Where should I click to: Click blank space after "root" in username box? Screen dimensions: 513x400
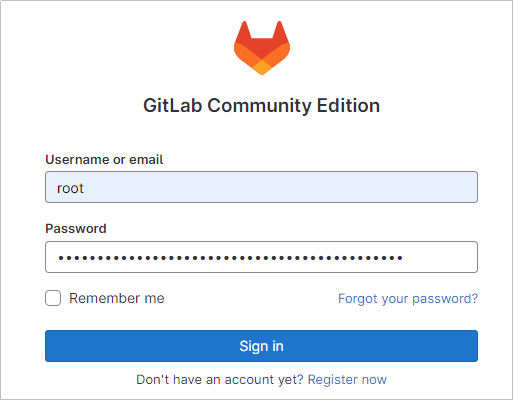pos(280,187)
